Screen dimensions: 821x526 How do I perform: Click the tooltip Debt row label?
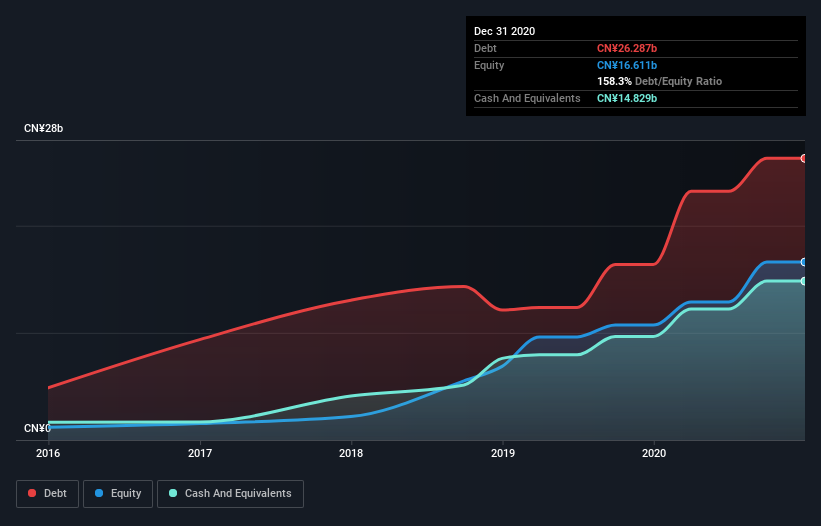(x=485, y=48)
